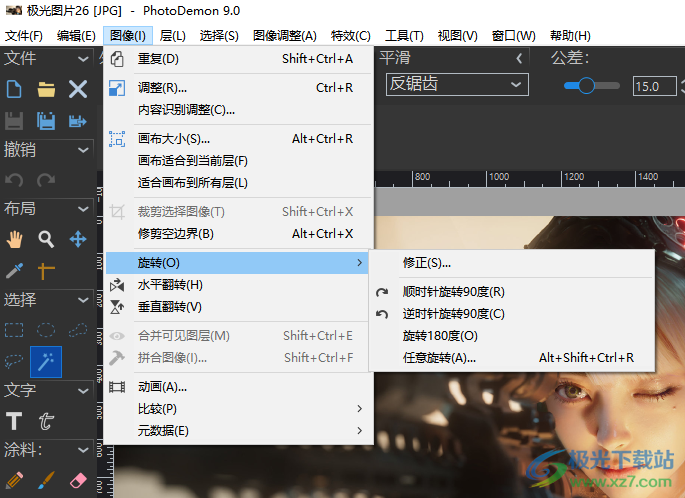Click the new image file icon
The height and width of the screenshot is (498, 685).
14,89
